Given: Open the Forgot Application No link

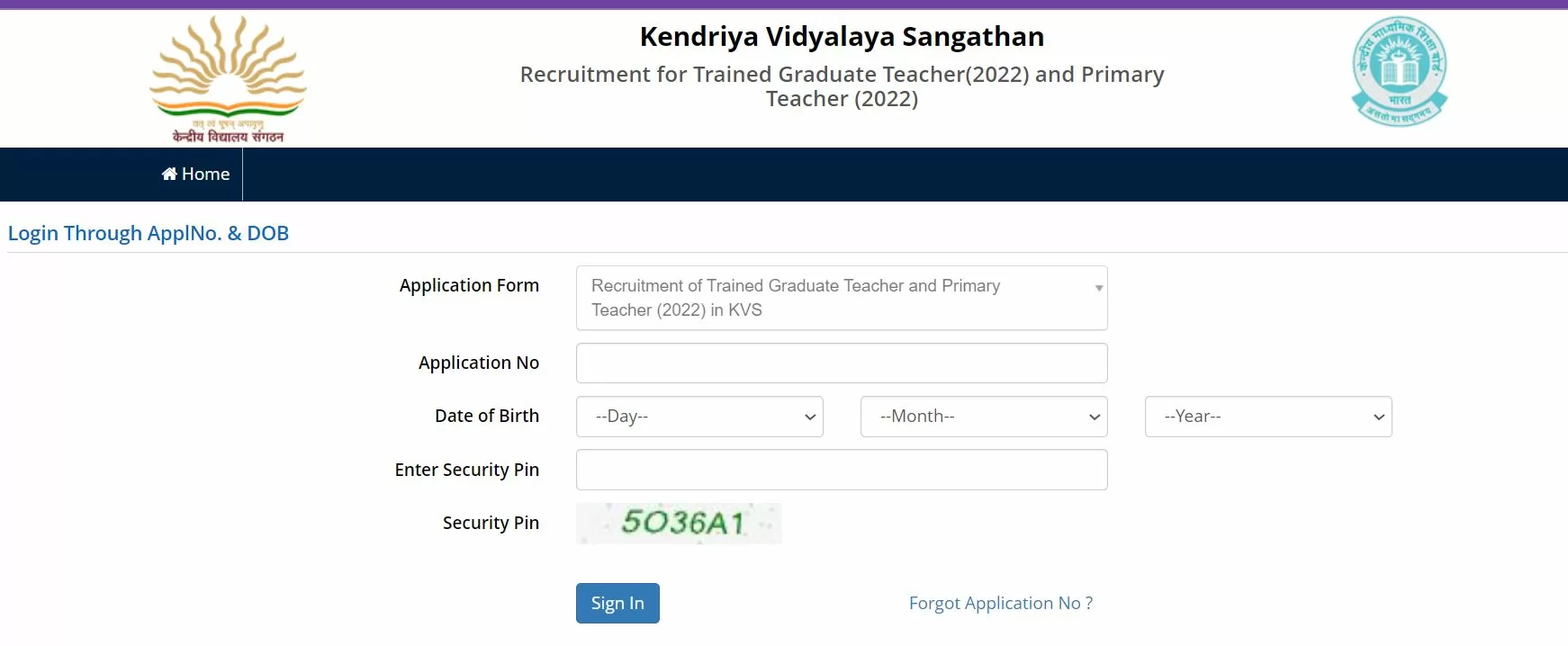Looking at the screenshot, I should coord(1000,603).
